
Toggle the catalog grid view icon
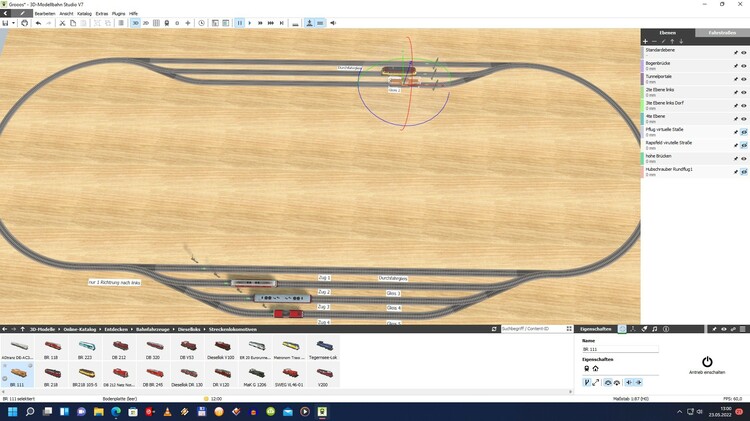(569, 329)
